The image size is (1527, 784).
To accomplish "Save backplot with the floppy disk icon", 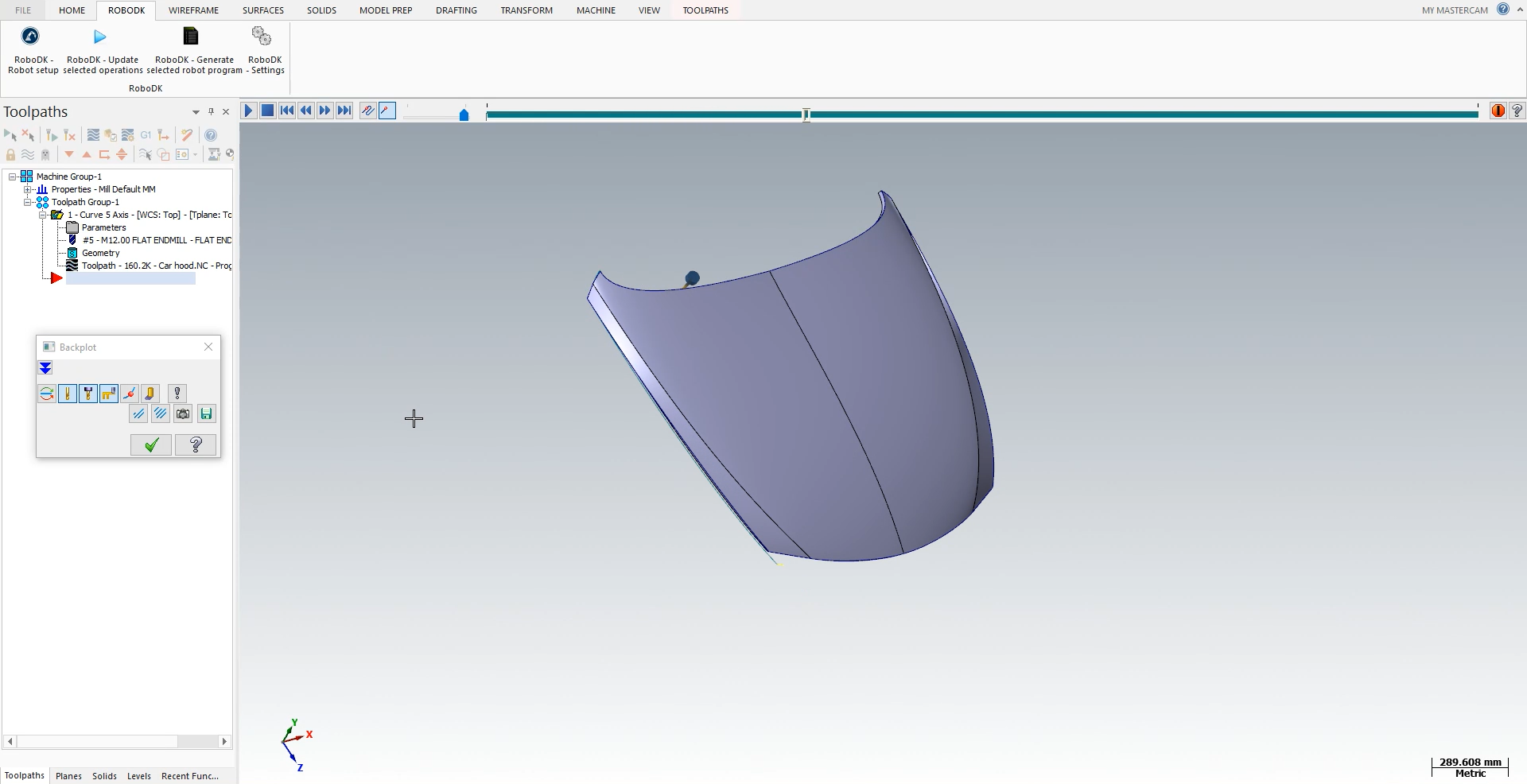I will tap(206, 414).
